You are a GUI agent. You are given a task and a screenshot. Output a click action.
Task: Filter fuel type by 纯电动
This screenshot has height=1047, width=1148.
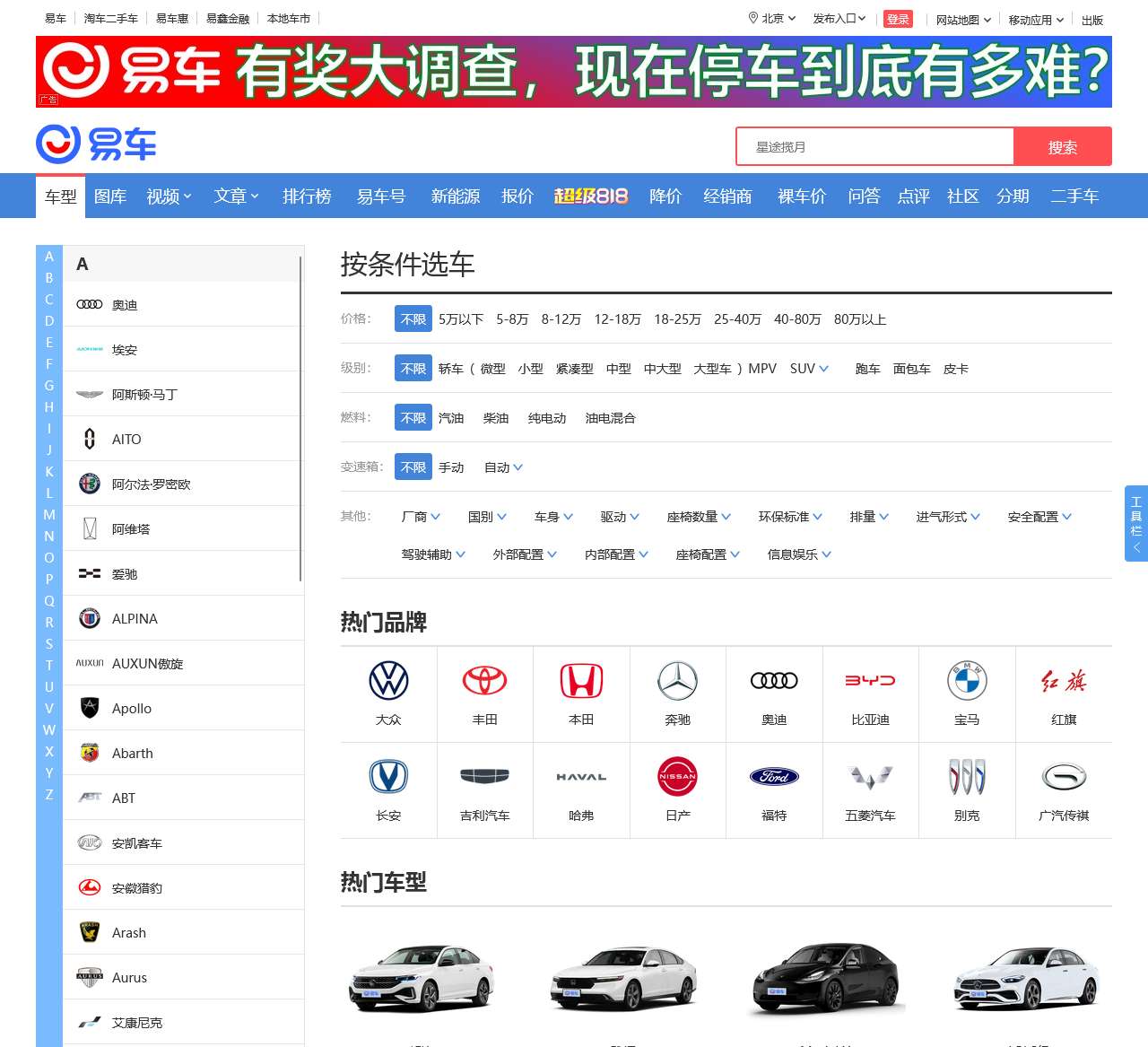pos(547,418)
